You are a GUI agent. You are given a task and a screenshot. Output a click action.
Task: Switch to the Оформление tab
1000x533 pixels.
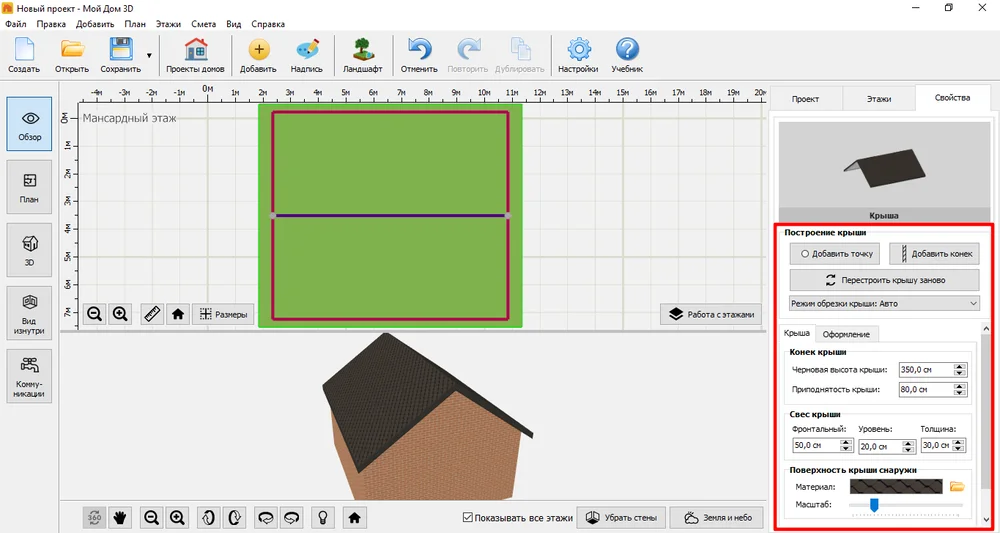click(x=846, y=333)
